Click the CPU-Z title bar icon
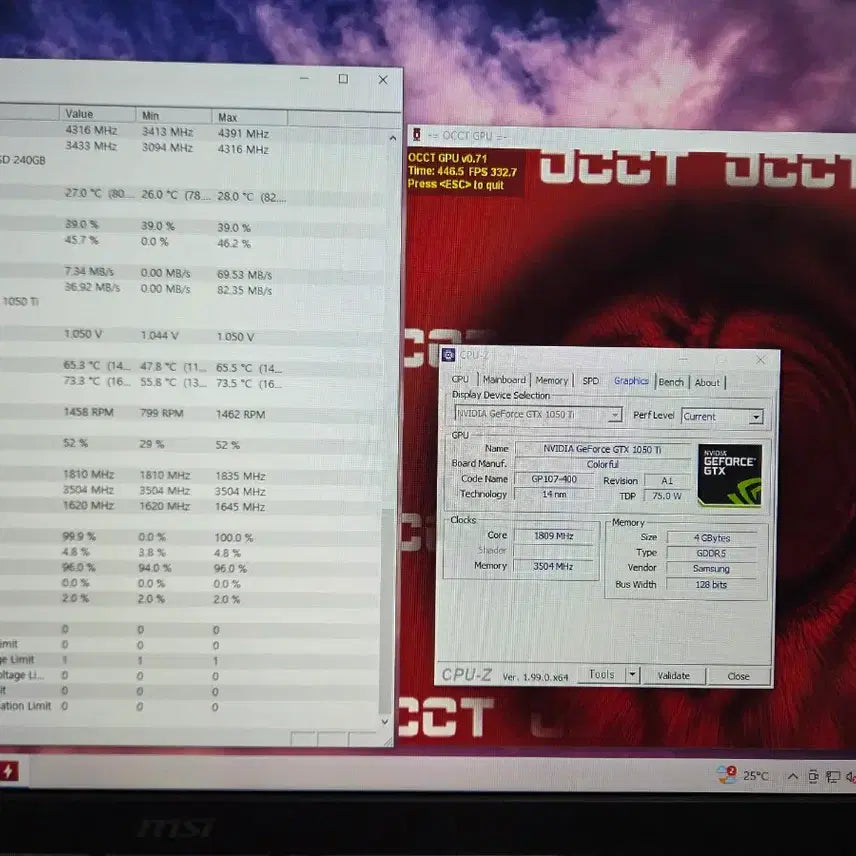 point(448,355)
